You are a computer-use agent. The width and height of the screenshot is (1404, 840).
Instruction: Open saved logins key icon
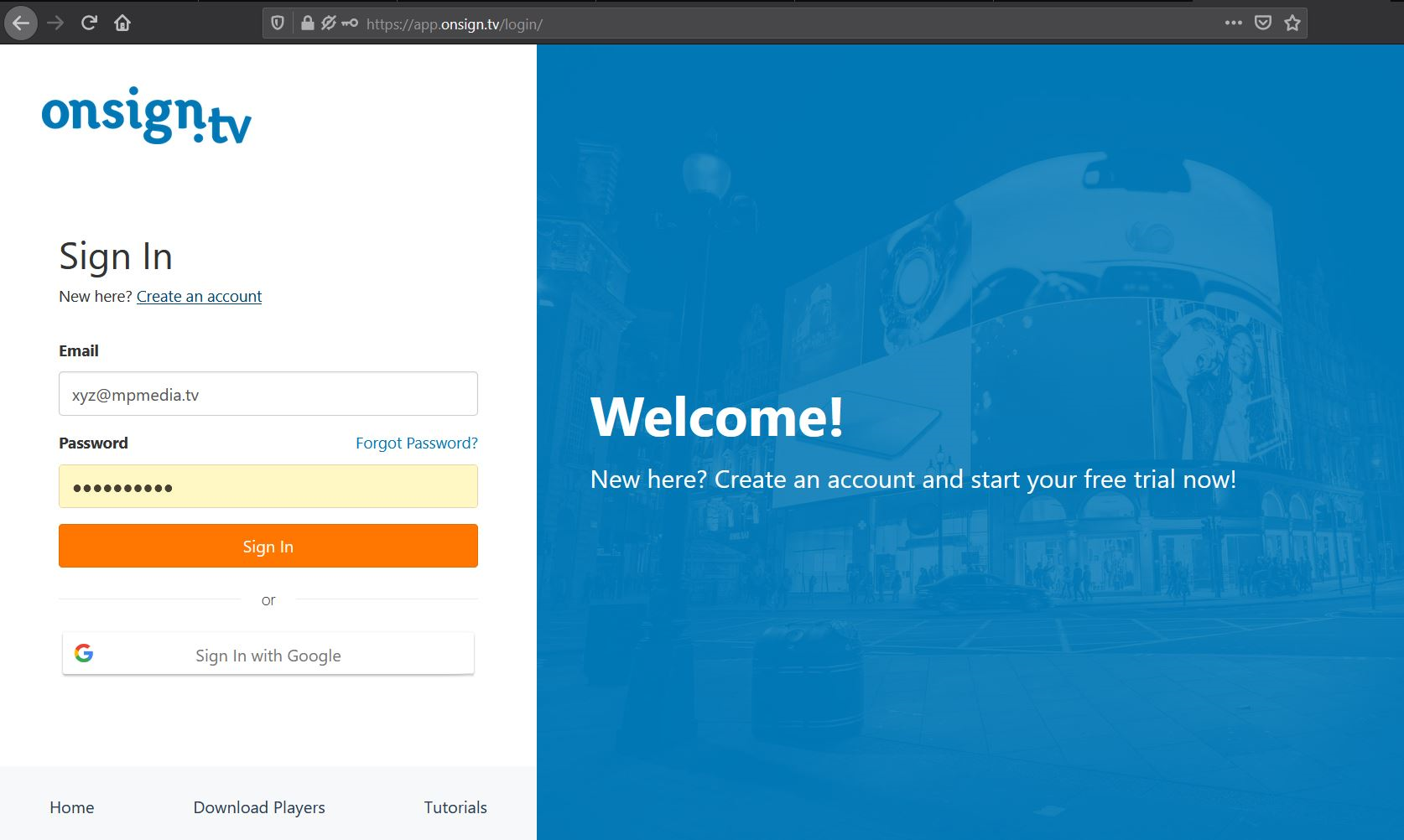(350, 23)
